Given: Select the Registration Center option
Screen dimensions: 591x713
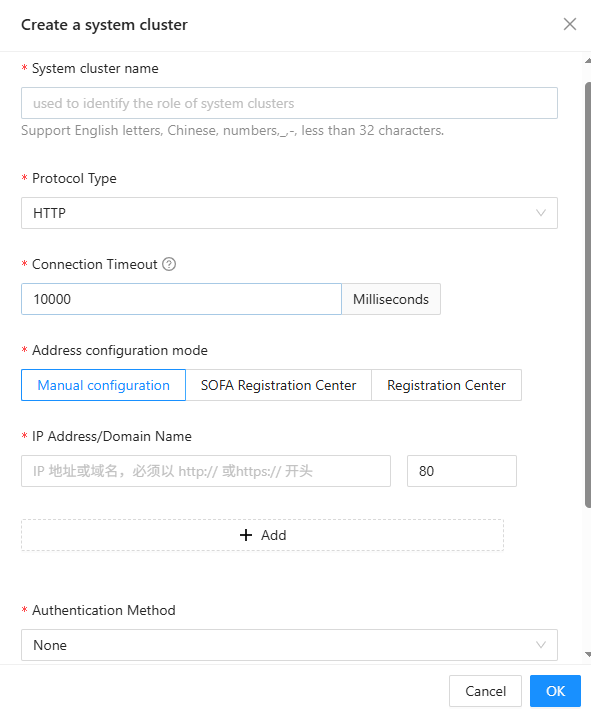Looking at the screenshot, I should pyautogui.click(x=446, y=385).
